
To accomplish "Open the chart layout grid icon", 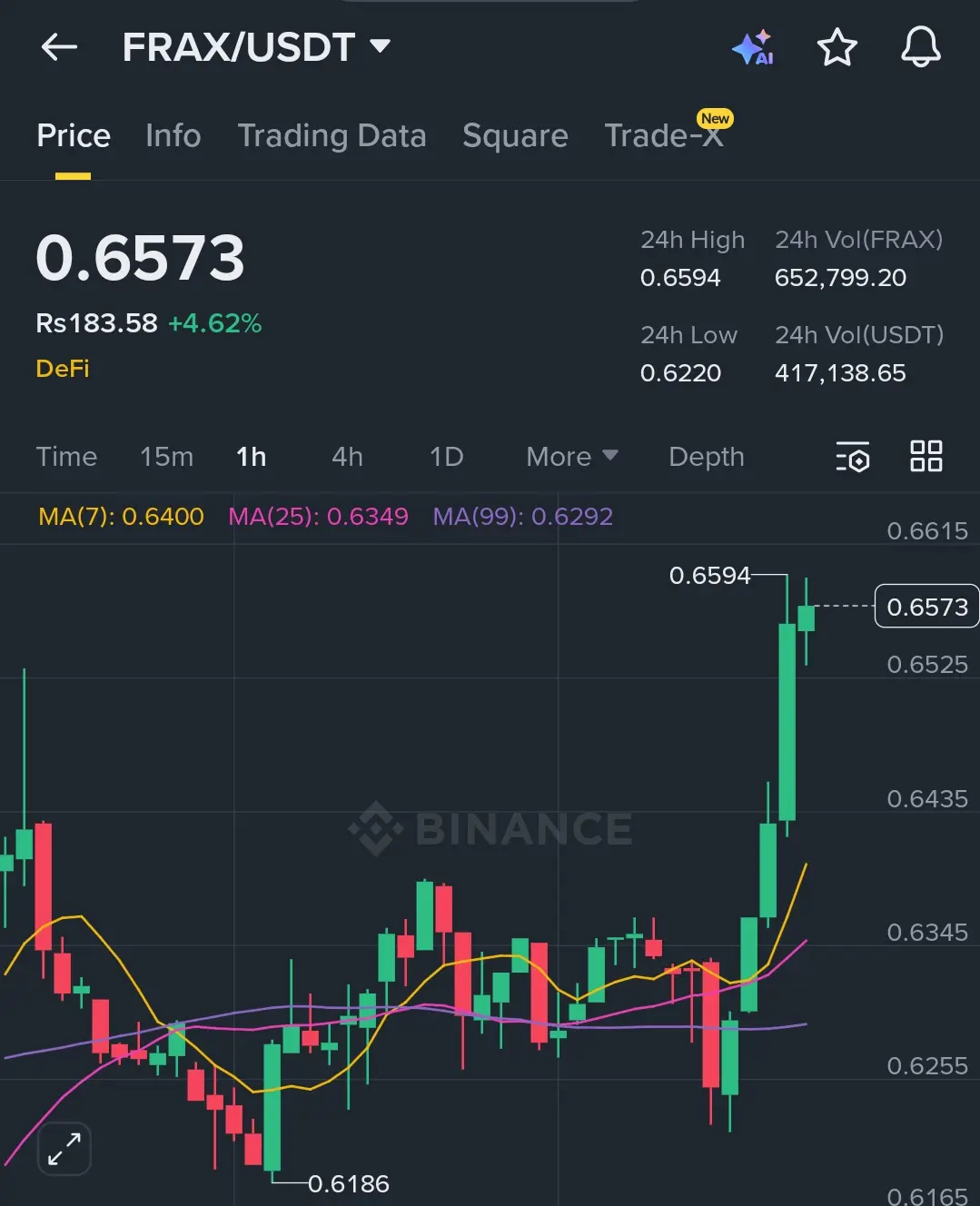I will [926, 456].
